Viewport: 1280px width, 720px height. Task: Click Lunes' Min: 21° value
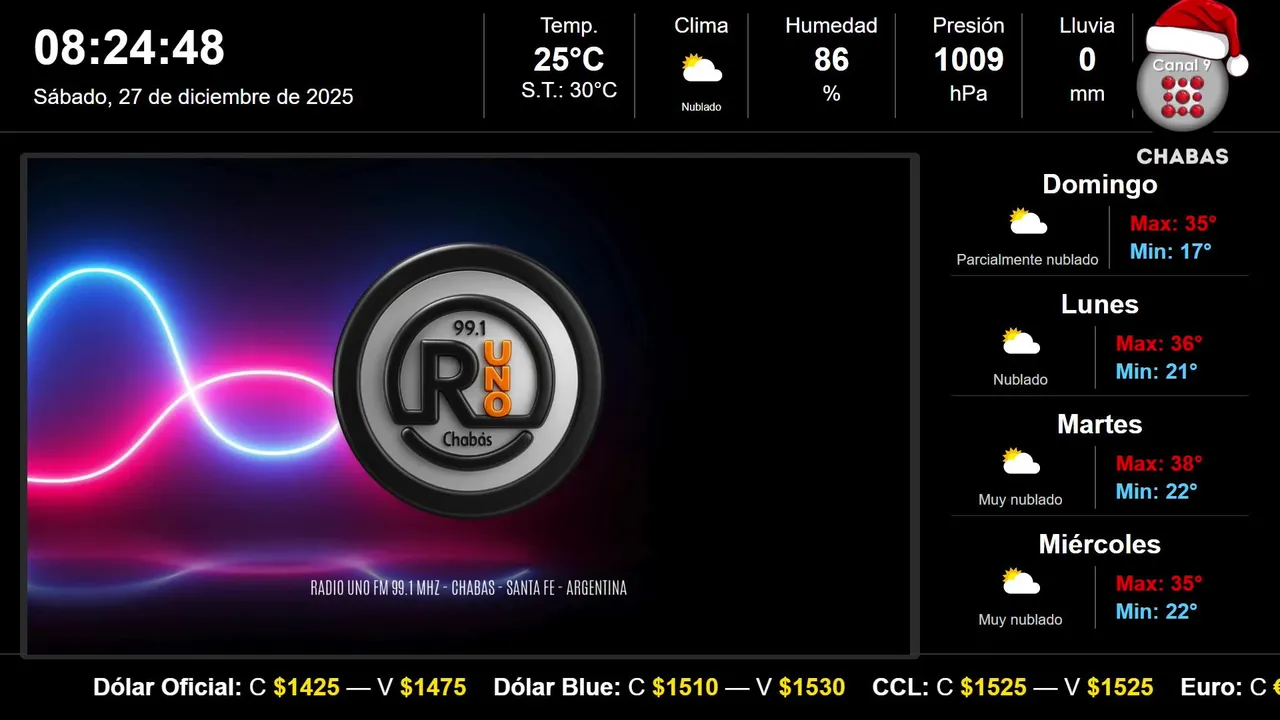tap(1156, 371)
